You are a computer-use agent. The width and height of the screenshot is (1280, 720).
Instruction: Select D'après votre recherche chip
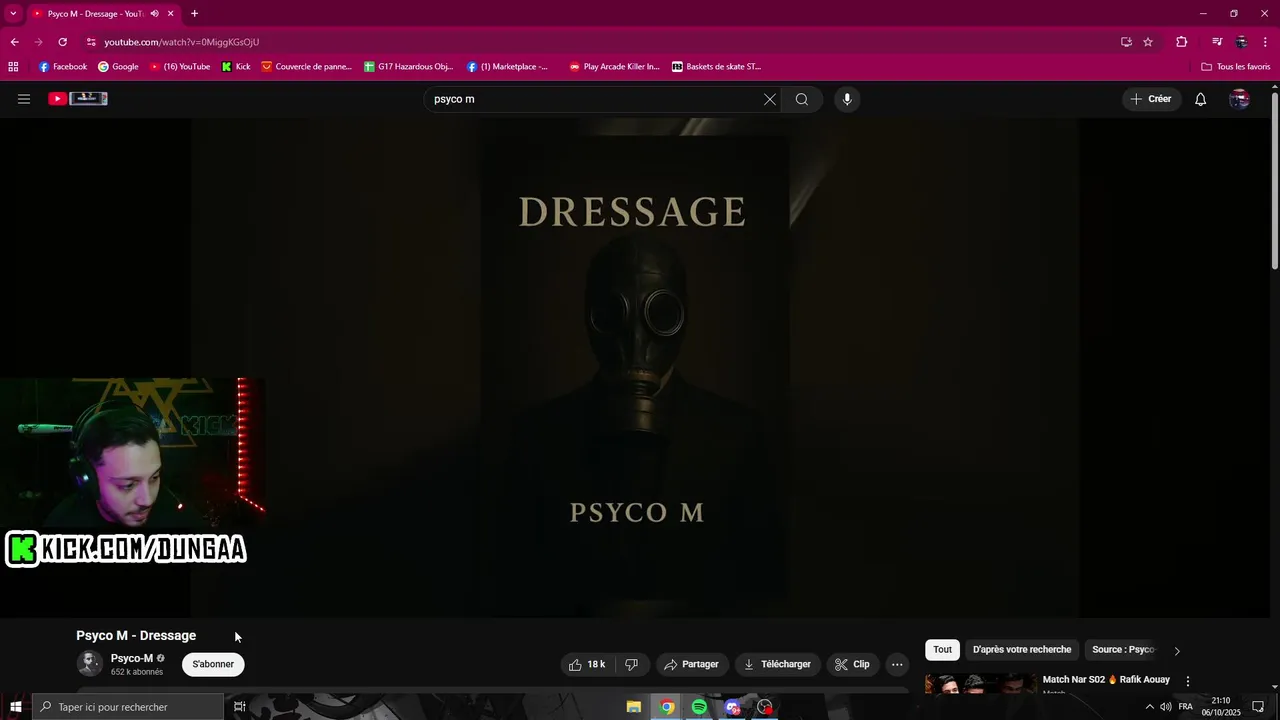point(1022,650)
